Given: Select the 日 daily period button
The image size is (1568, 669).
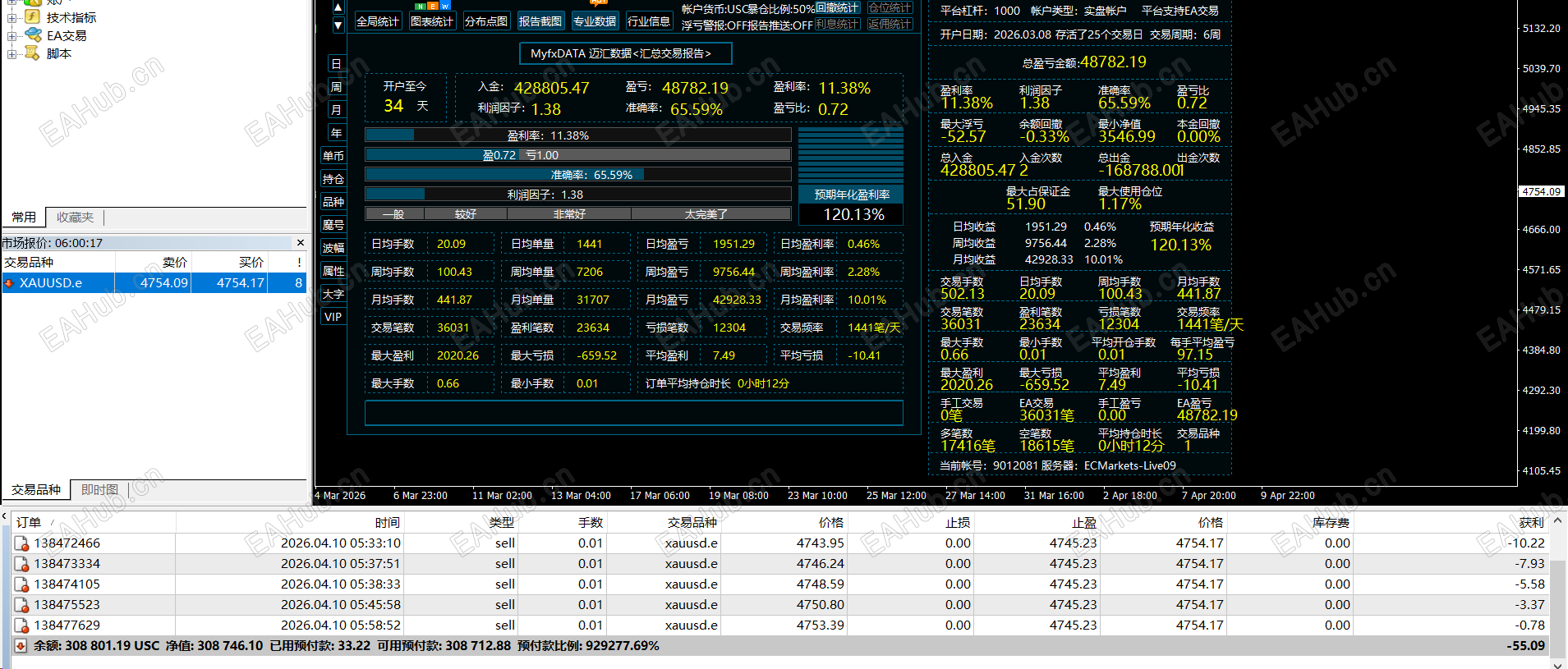Looking at the screenshot, I should point(336,64).
